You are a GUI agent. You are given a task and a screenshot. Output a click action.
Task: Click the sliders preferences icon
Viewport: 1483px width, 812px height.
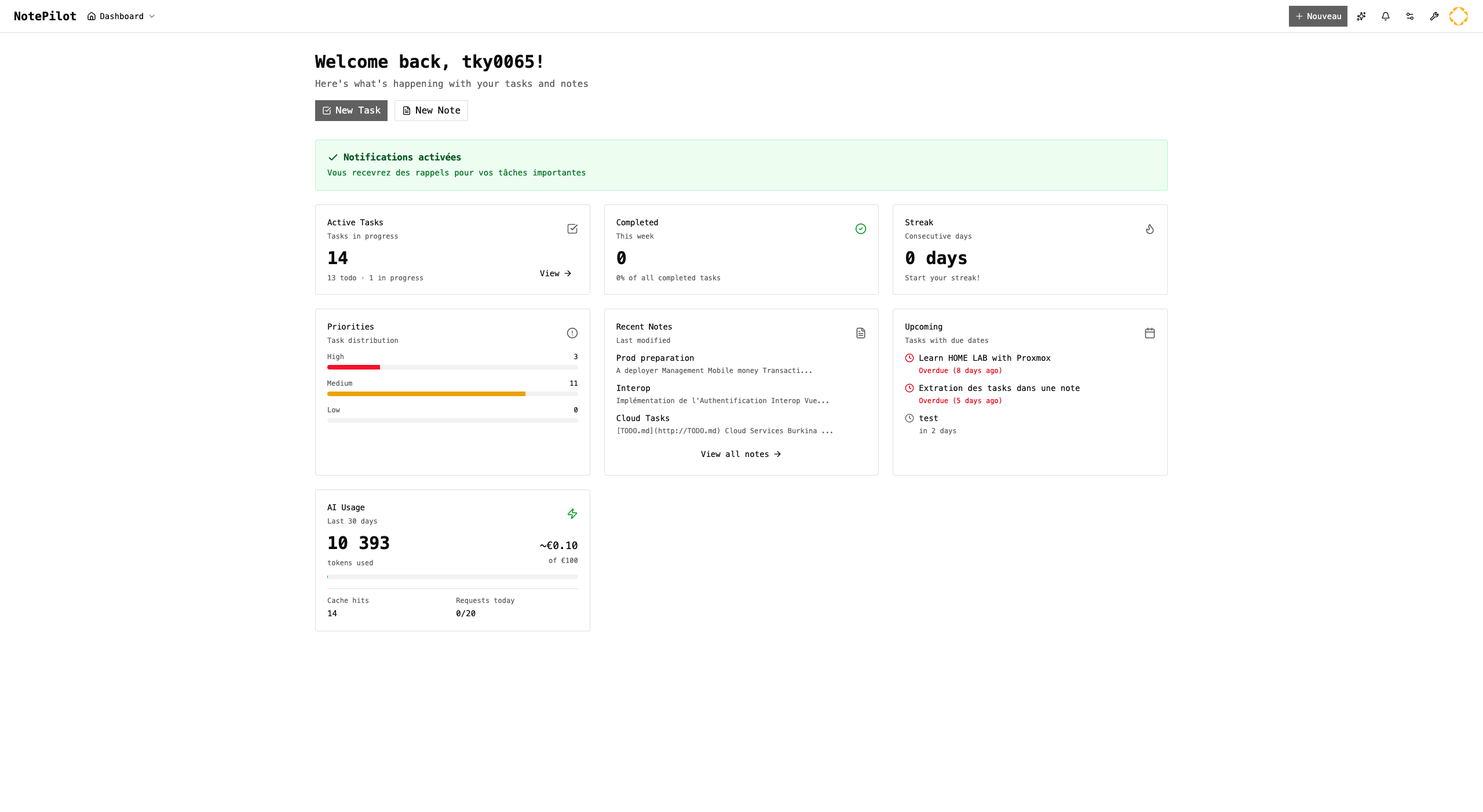pos(1410,16)
